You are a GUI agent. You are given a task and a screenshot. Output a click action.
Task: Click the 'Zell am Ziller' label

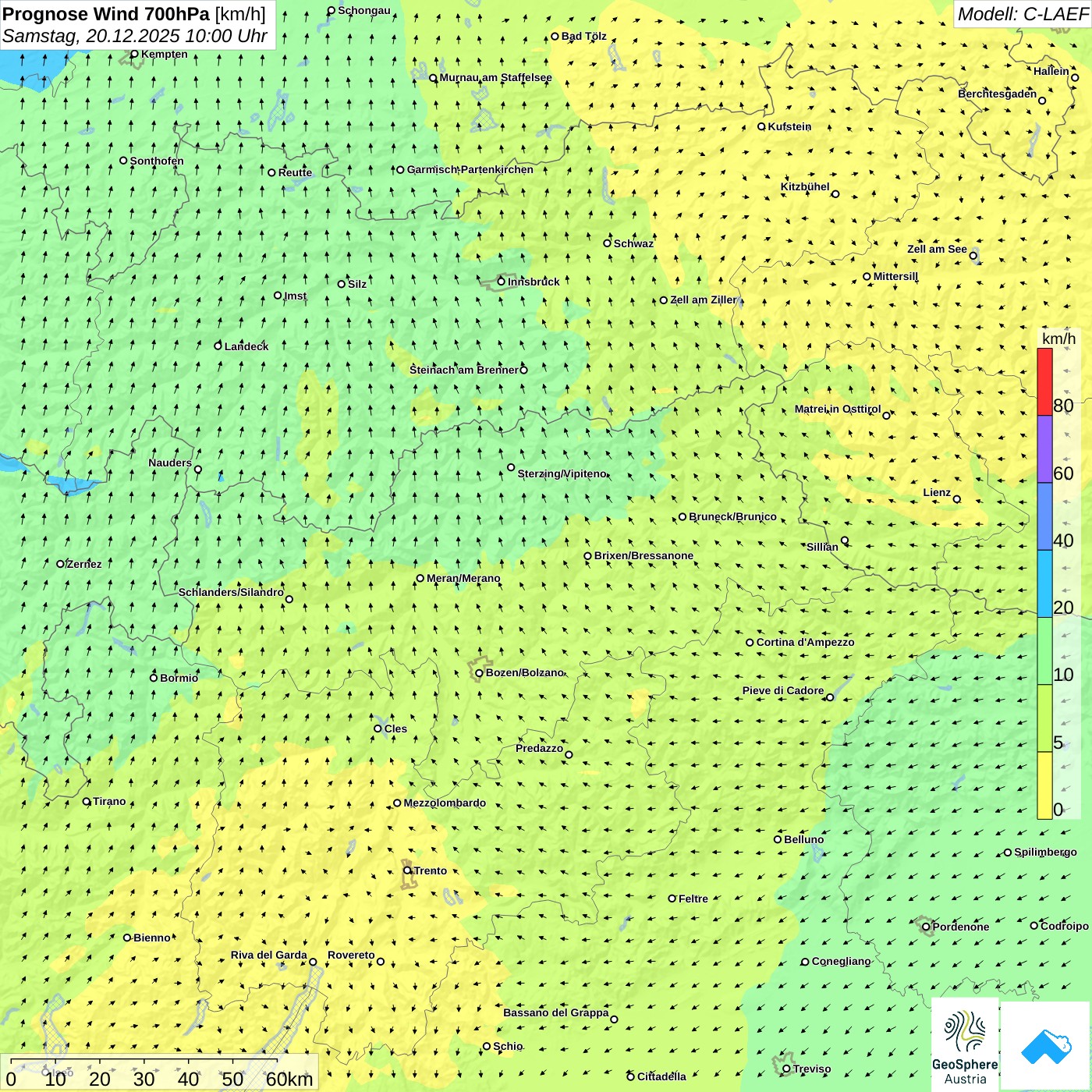(x=704, y=300)
